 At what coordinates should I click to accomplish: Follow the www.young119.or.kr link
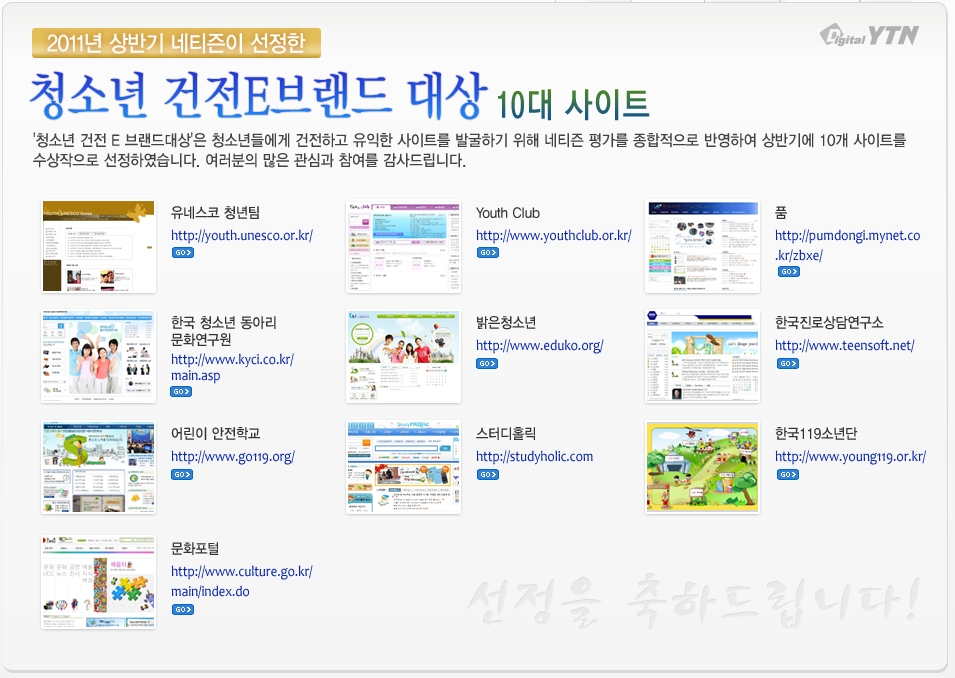[x=850, y=456]
